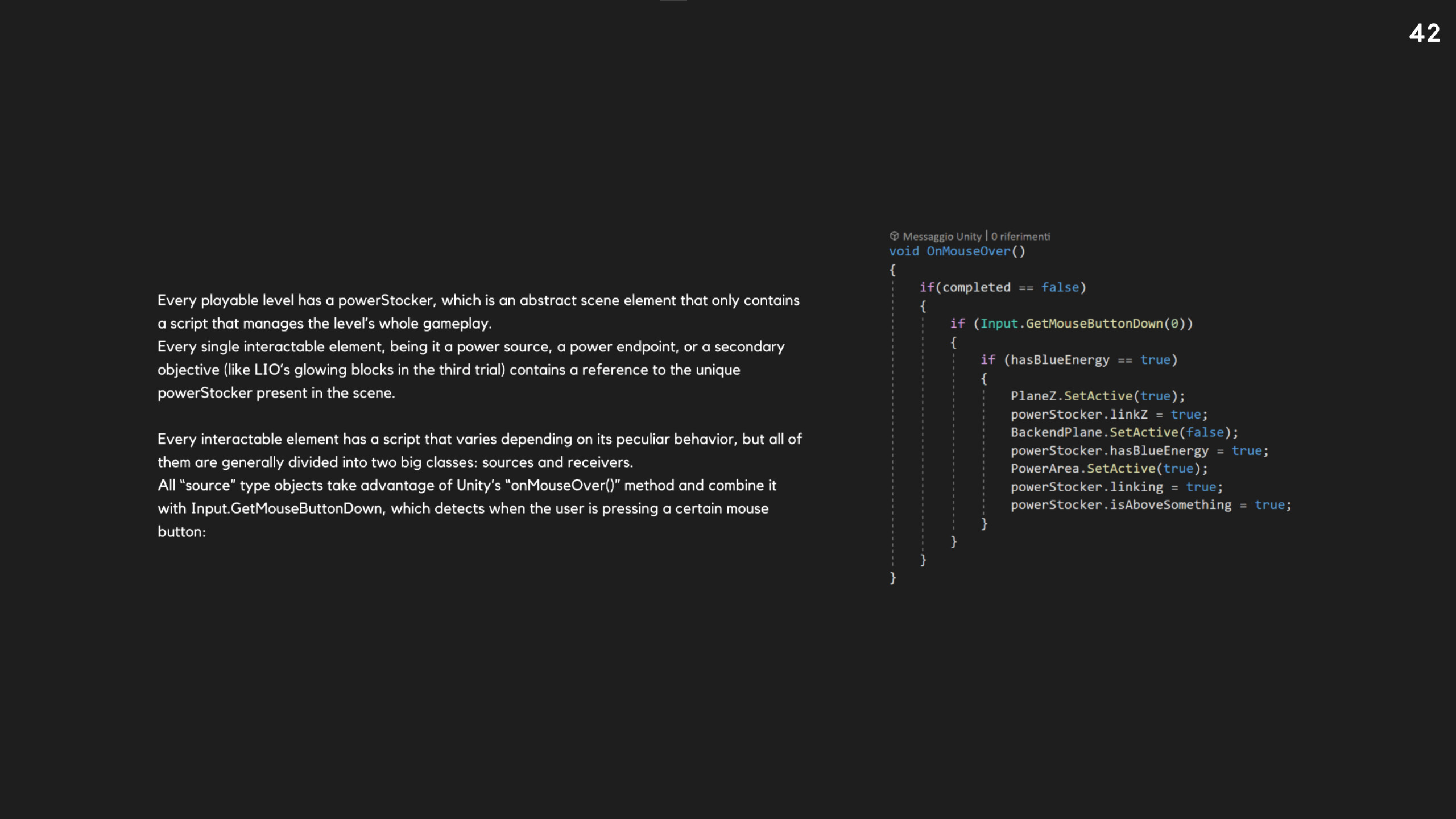Viewport: 1456px width, 819px height.
Task: Click the Messaggio Unity label
Action: (x=942, y=236)
